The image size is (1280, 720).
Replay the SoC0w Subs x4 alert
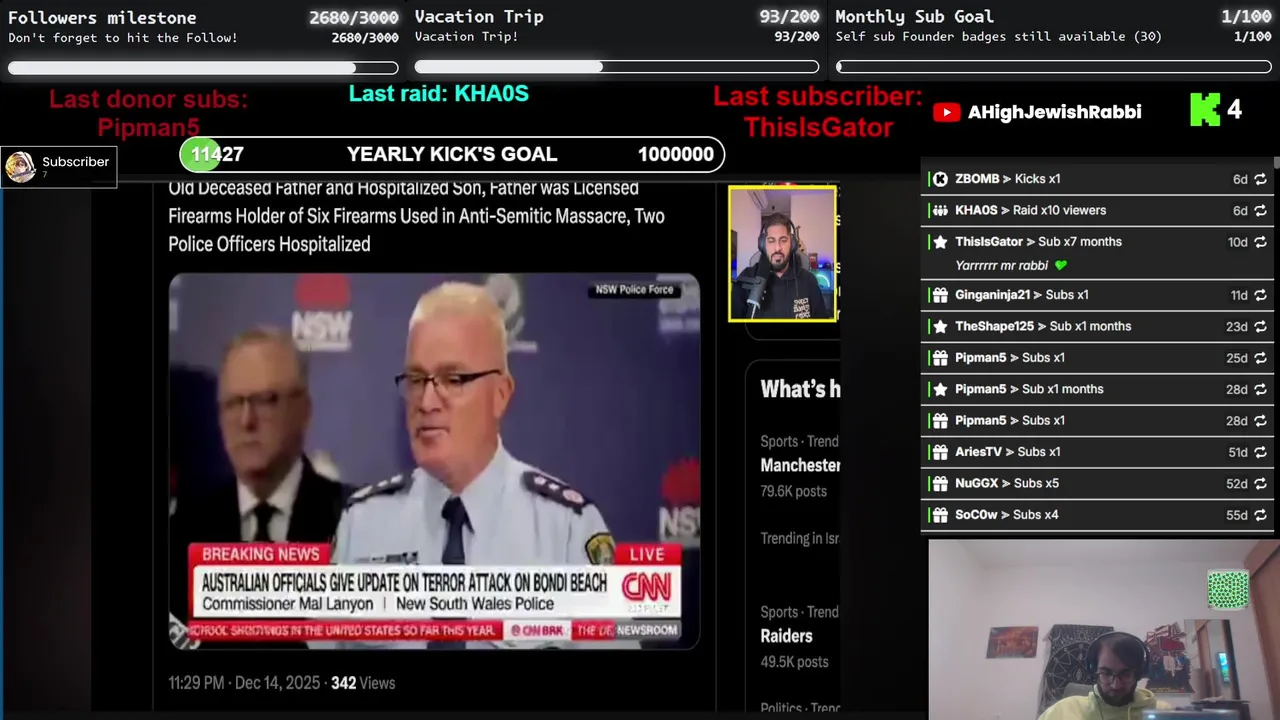pos(1260,515)
